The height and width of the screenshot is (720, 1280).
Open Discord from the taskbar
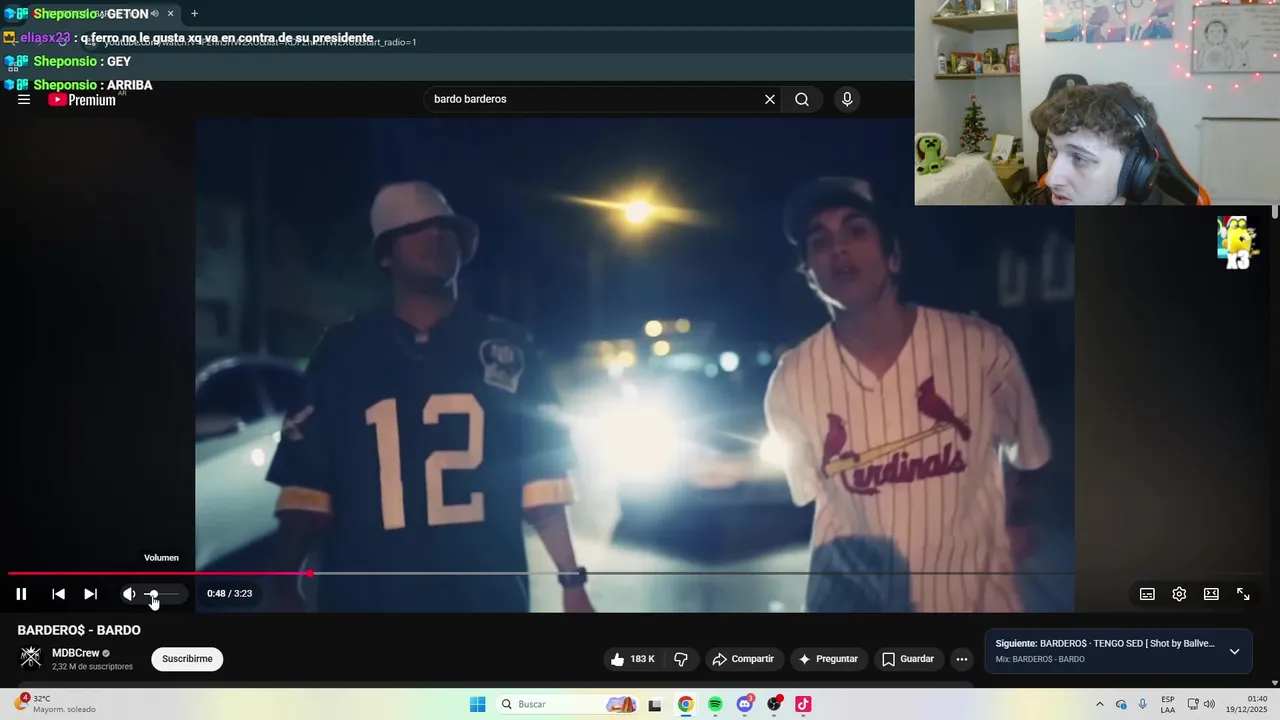point(745,704)
